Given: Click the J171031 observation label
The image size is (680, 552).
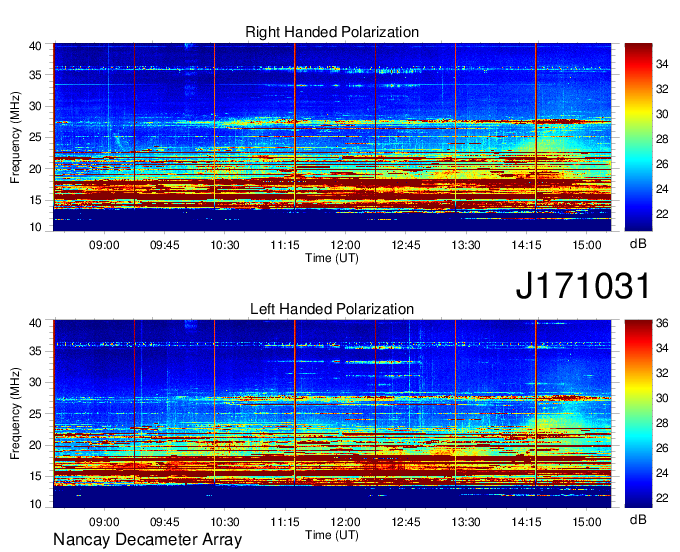Looking at the screenshot, I should (583, 286).
